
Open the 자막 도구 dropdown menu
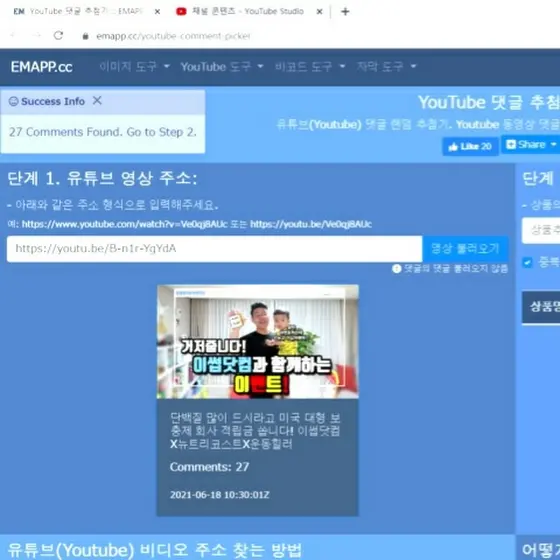pyautogui.click(x=386, y=66)
